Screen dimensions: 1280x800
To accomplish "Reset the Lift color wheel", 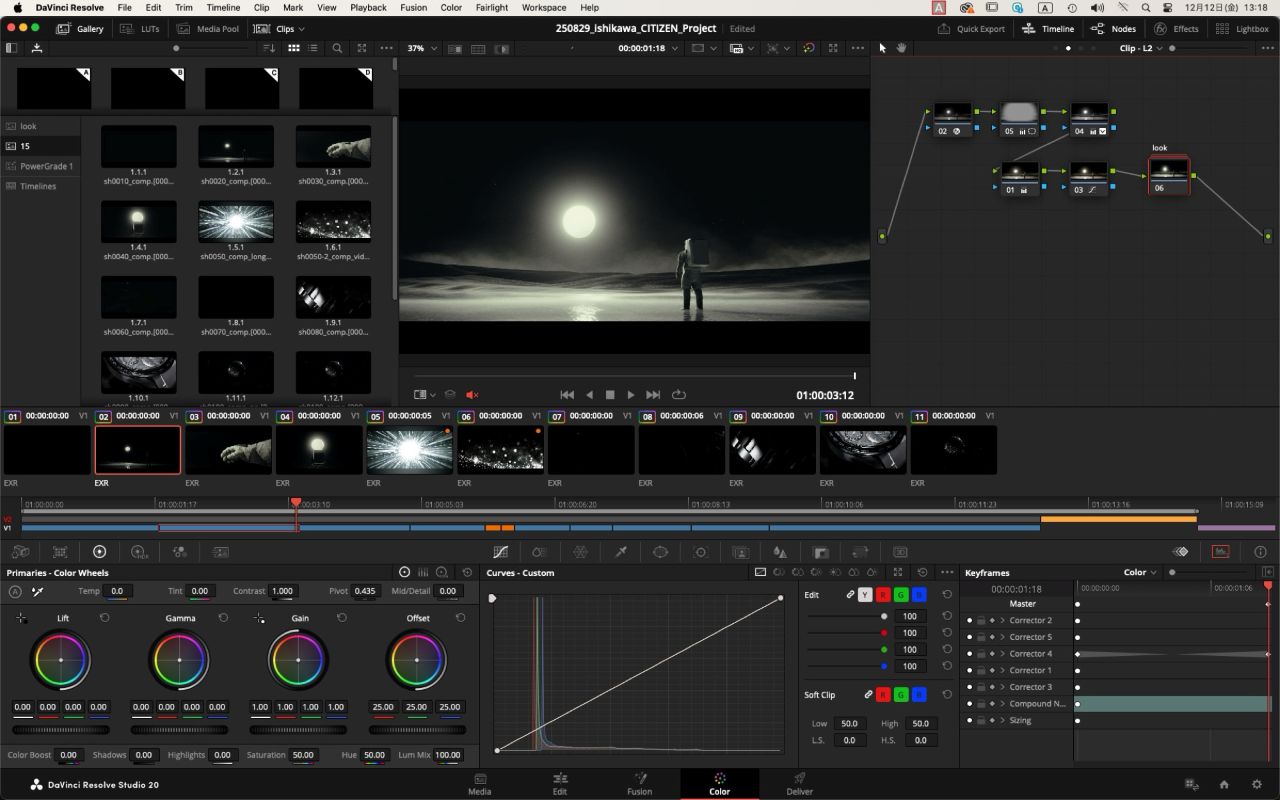I will [104, 618].
